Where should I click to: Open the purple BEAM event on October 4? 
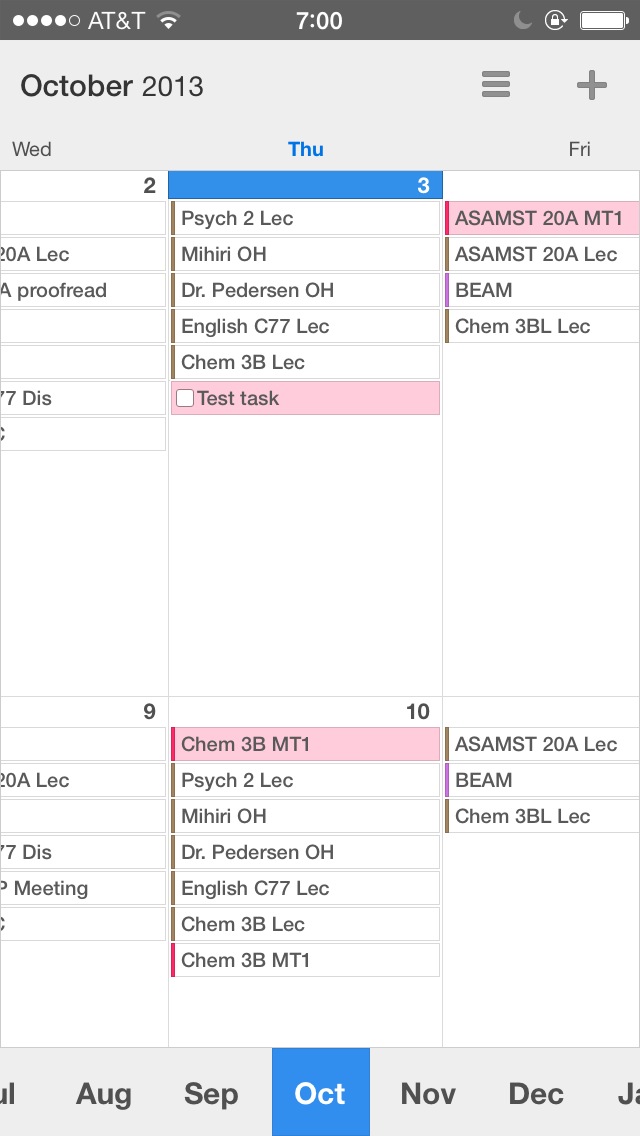tap(542, 290)
